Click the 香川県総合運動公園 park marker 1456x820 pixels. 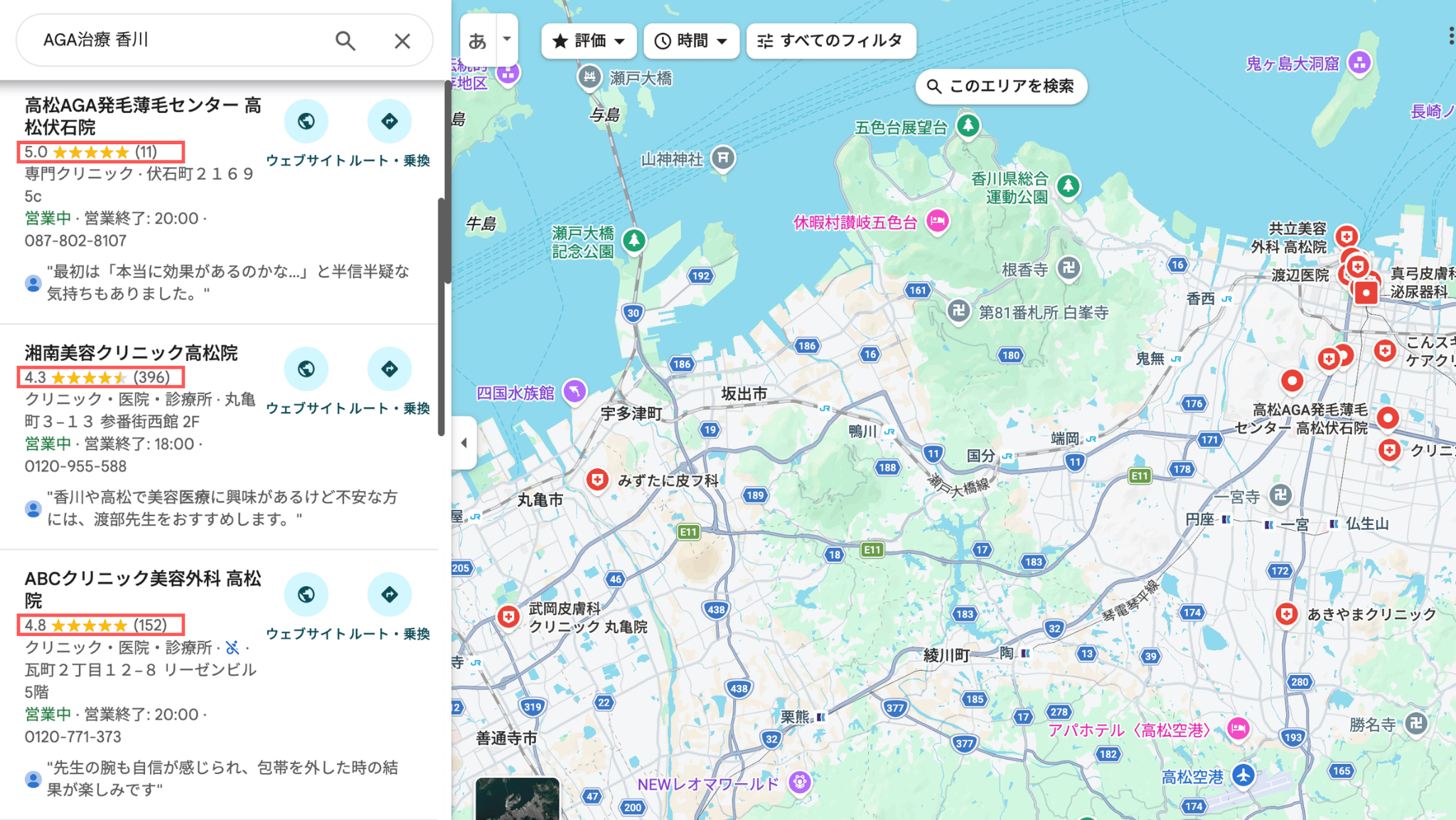click(x=1068, y=187)
